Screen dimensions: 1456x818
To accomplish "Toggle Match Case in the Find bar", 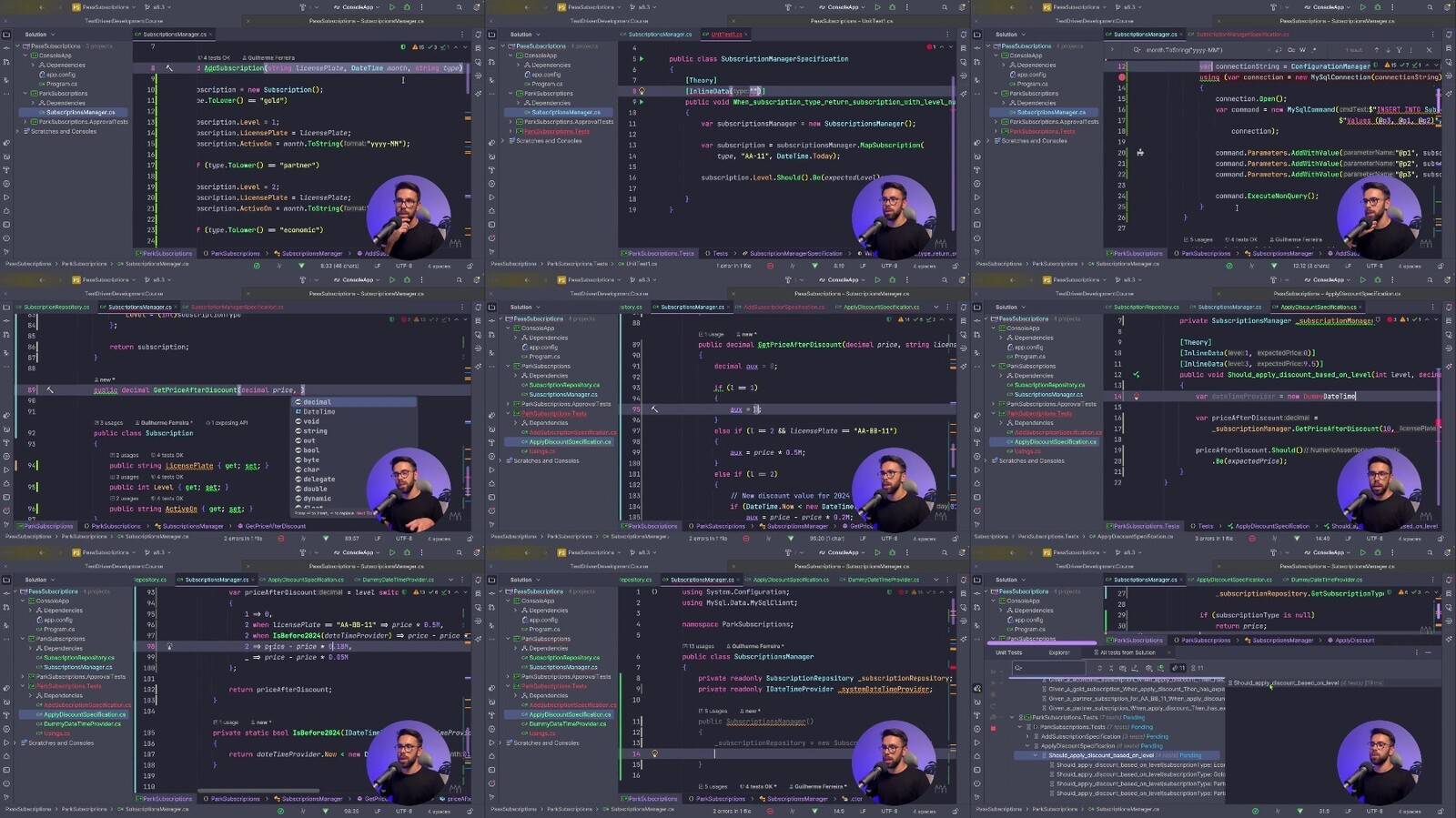I will coord(1290,50).
